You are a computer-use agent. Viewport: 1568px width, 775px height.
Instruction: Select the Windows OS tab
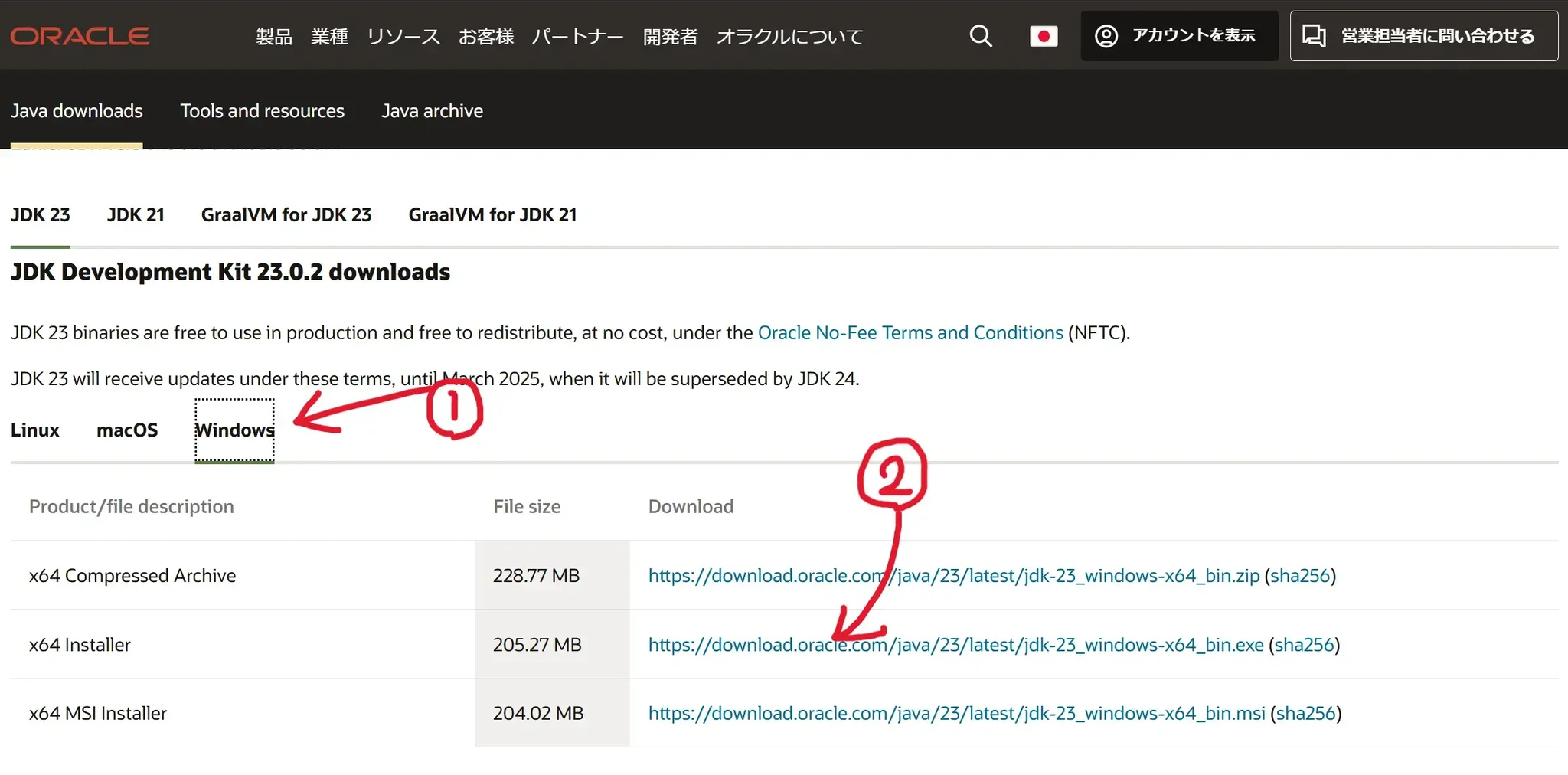point(234,430)
